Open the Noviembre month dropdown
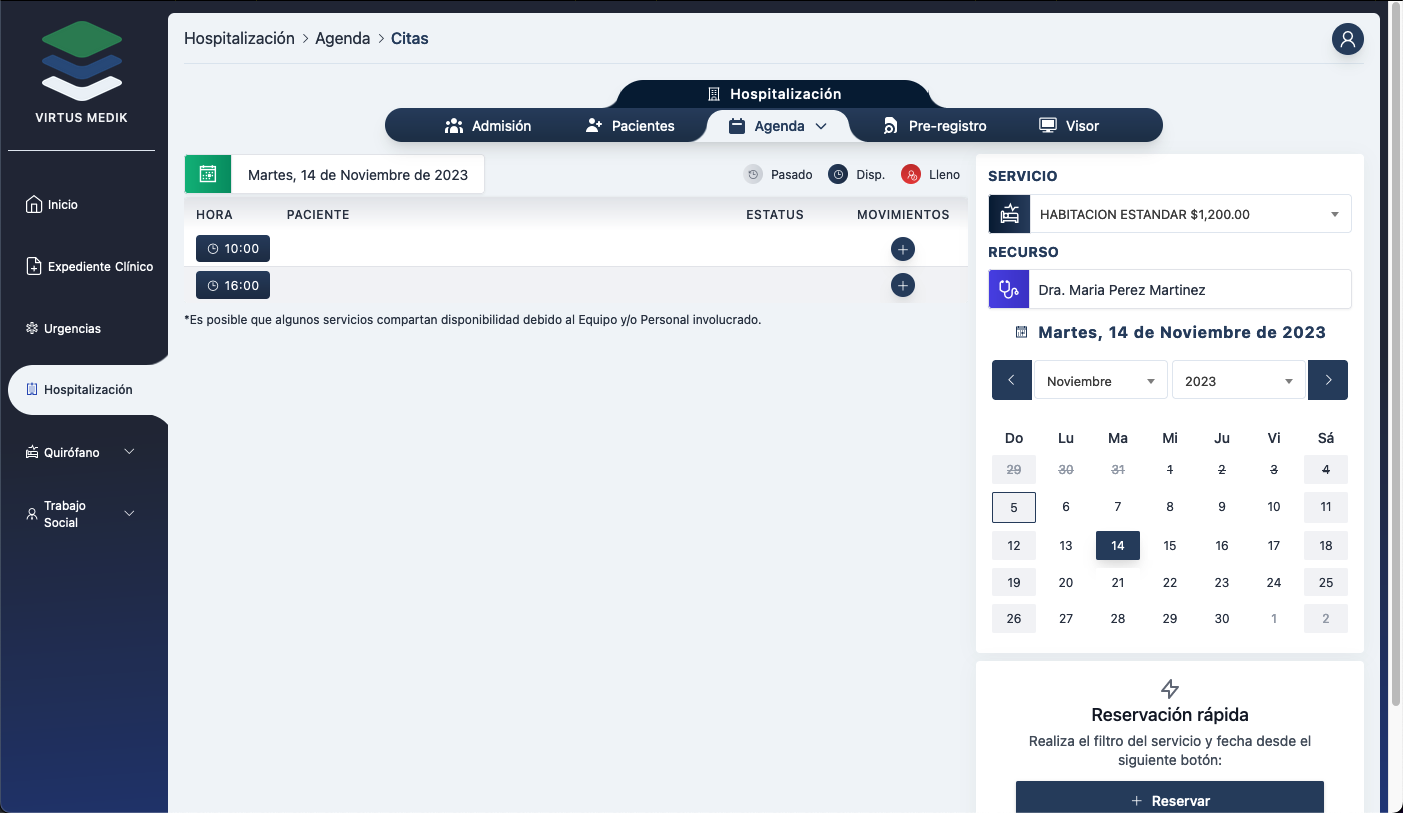This screenshot has width=1403, height=813. coord(1100,381)
